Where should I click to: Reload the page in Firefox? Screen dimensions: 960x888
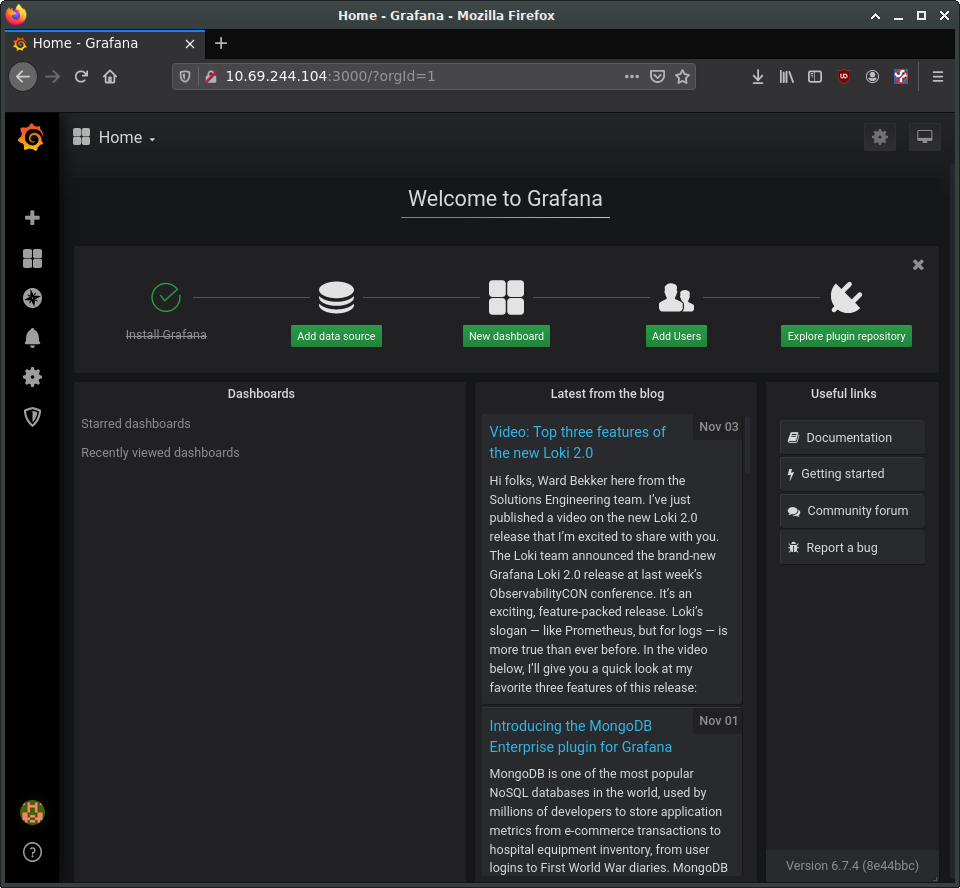pyautogui.click(x=81, y=77)
